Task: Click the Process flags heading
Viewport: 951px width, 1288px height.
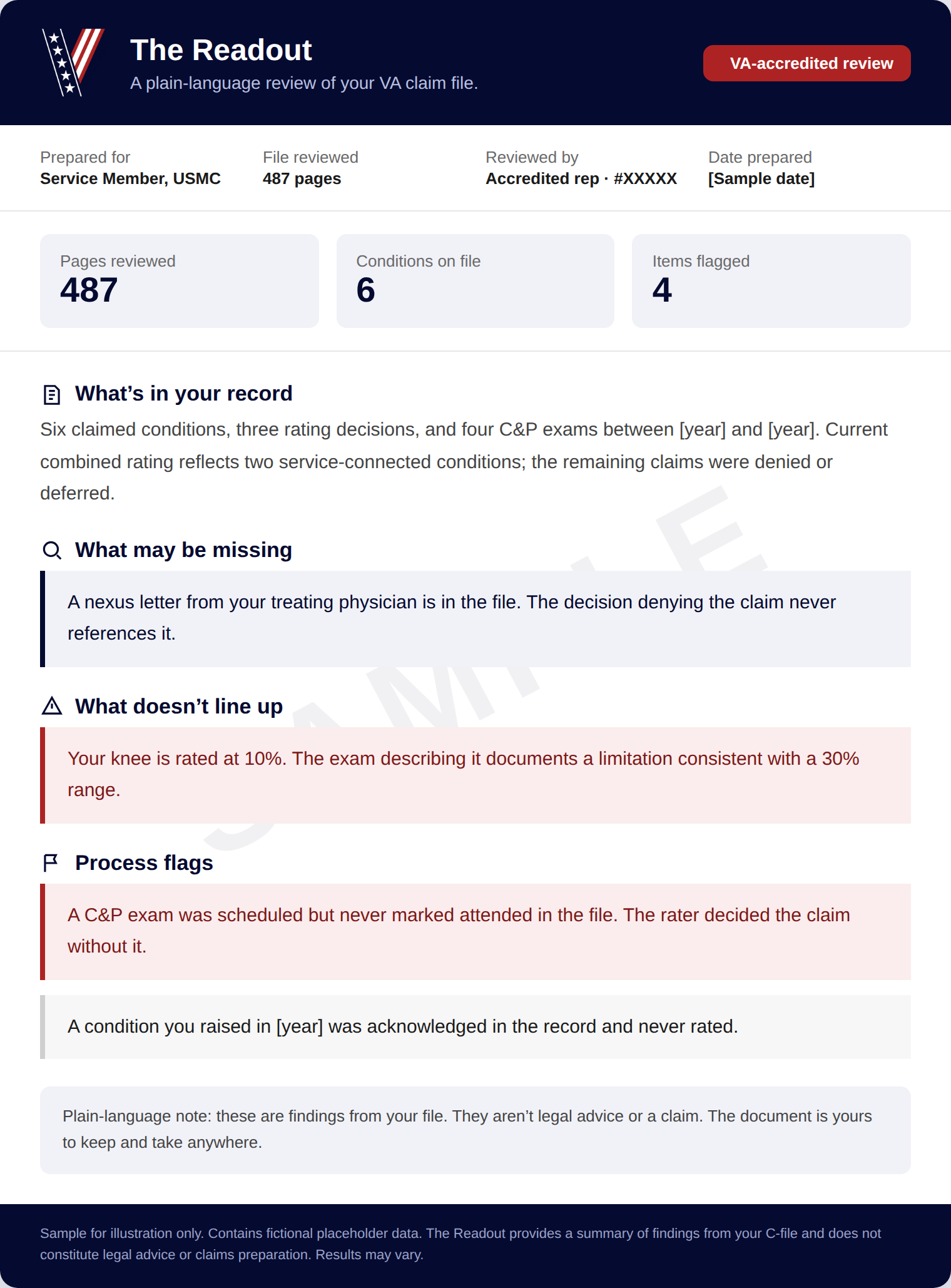Action: point(144,863)
